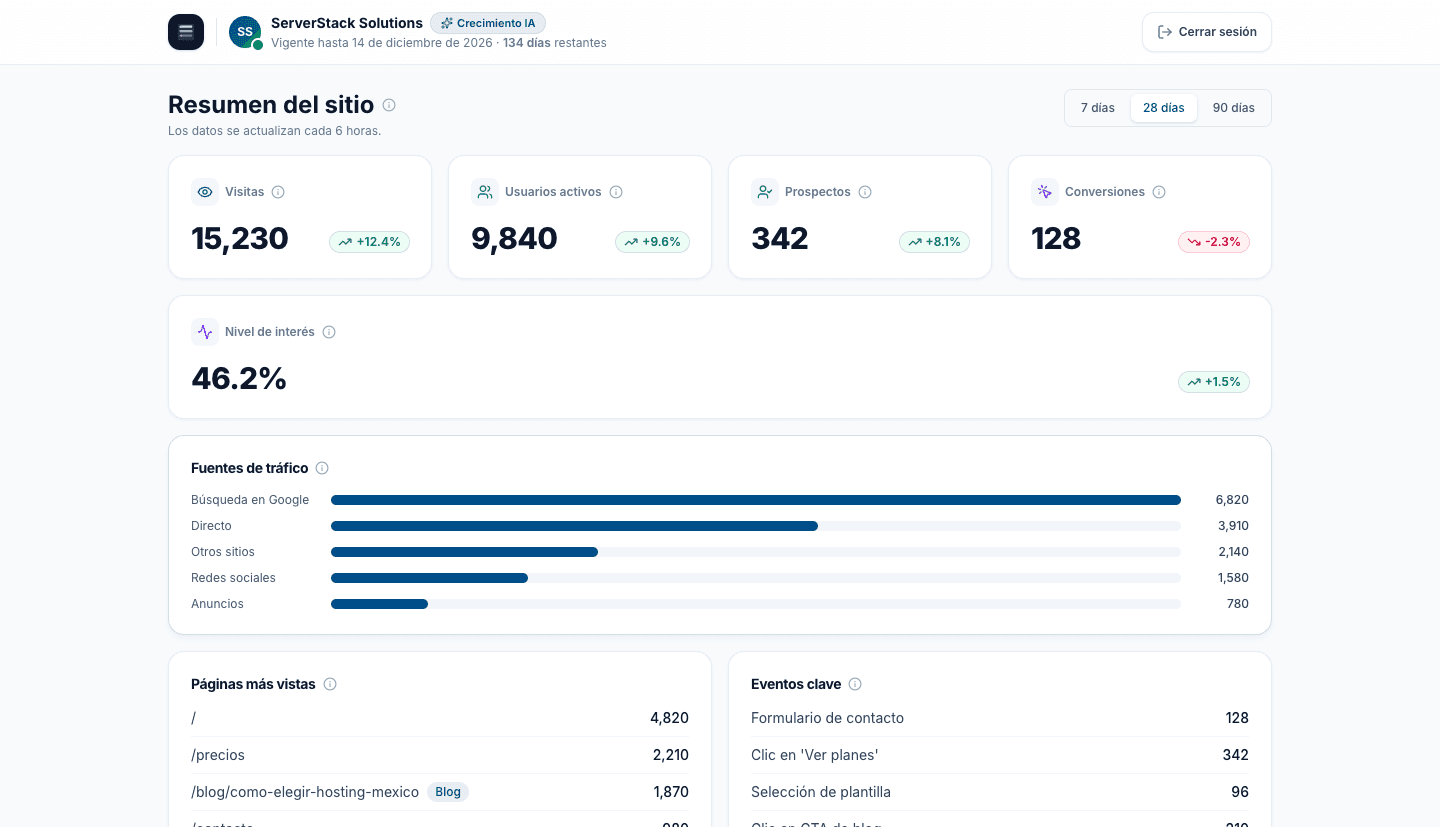
Task: Click the Formulario de contacto event
Action: tap(1000, 718)
